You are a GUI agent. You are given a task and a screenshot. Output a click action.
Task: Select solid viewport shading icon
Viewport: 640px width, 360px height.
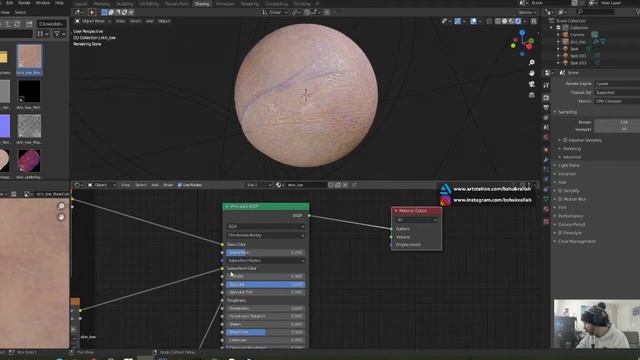[504, 21]
